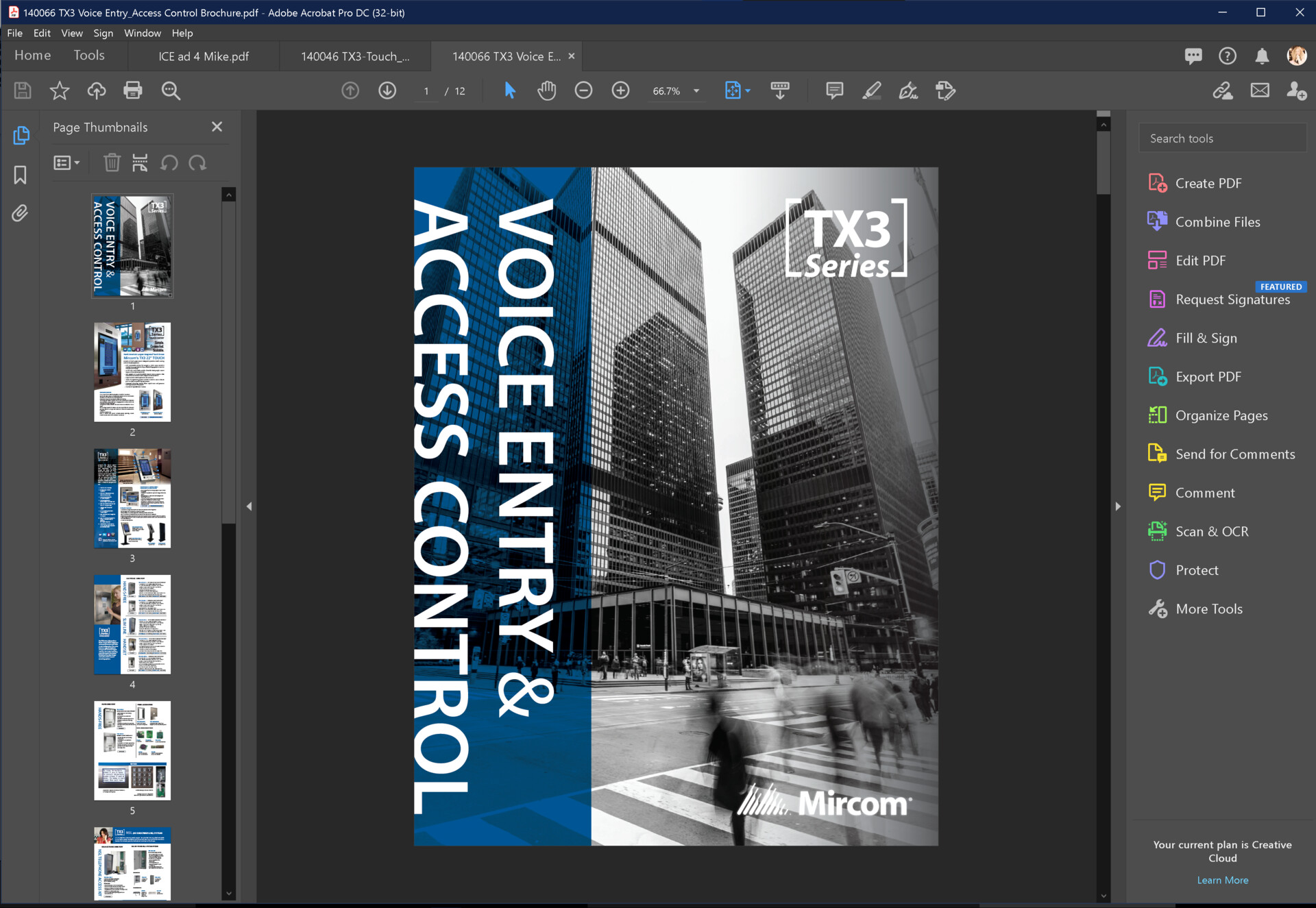The height and width of the screenshot is (908, 1316).
Task: Delete the selected page with trash icon
Action: click(x=112, y=162)
